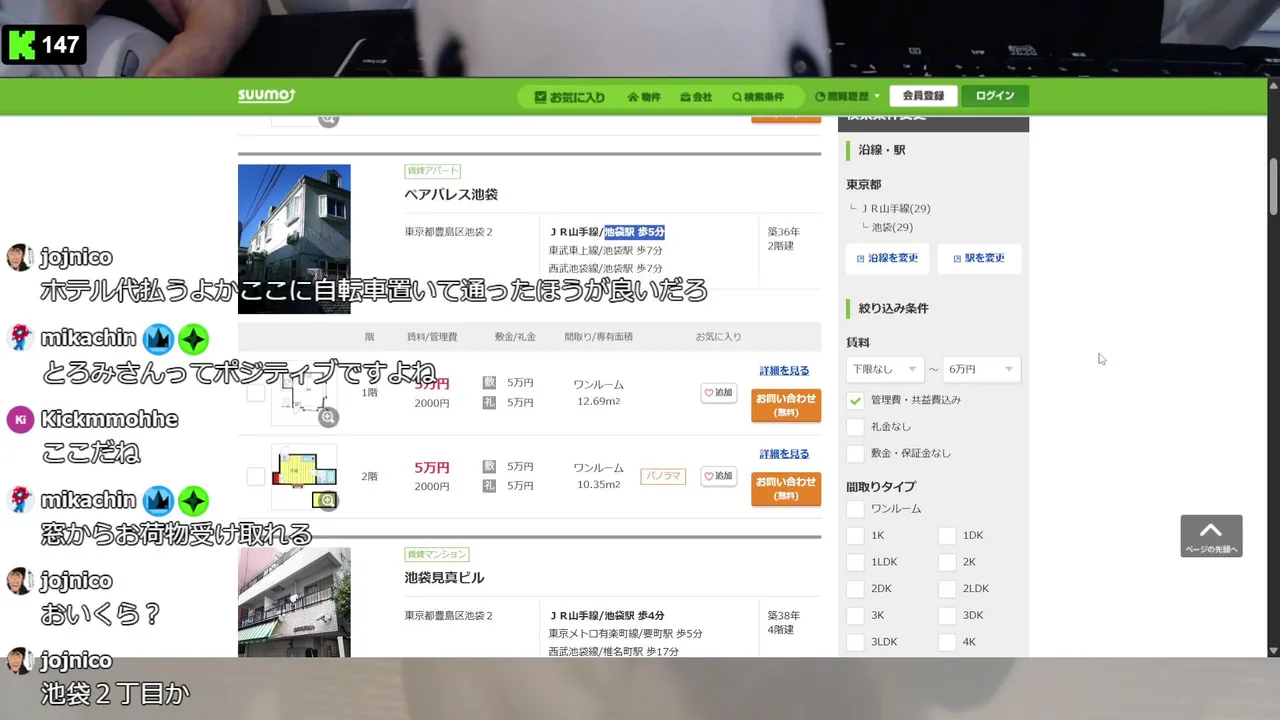Click 賃貸アパート tag label
1280x720 pixels.
click(433, 171)
